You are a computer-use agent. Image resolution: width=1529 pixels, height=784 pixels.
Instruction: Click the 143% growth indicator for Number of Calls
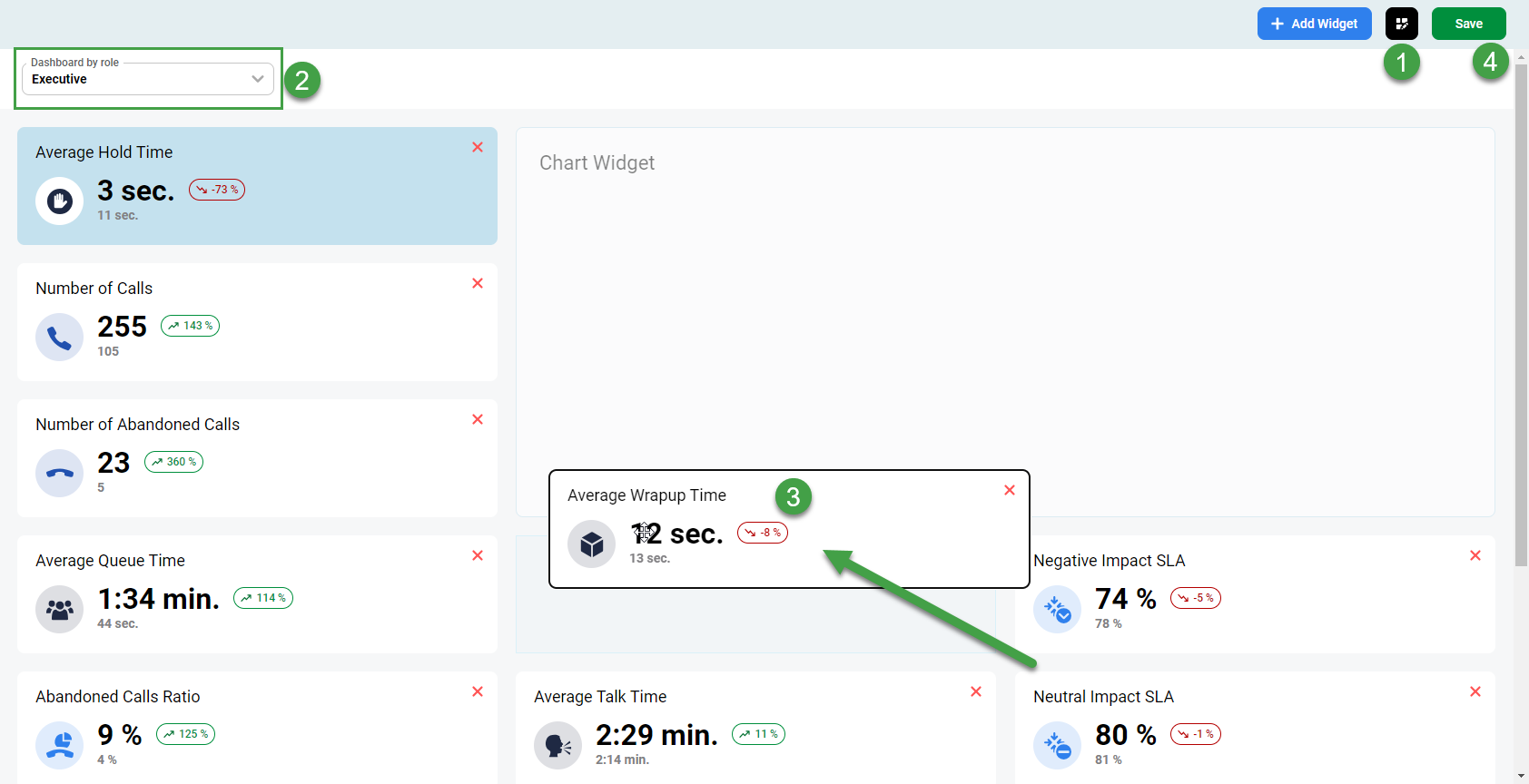click(189, 325)
